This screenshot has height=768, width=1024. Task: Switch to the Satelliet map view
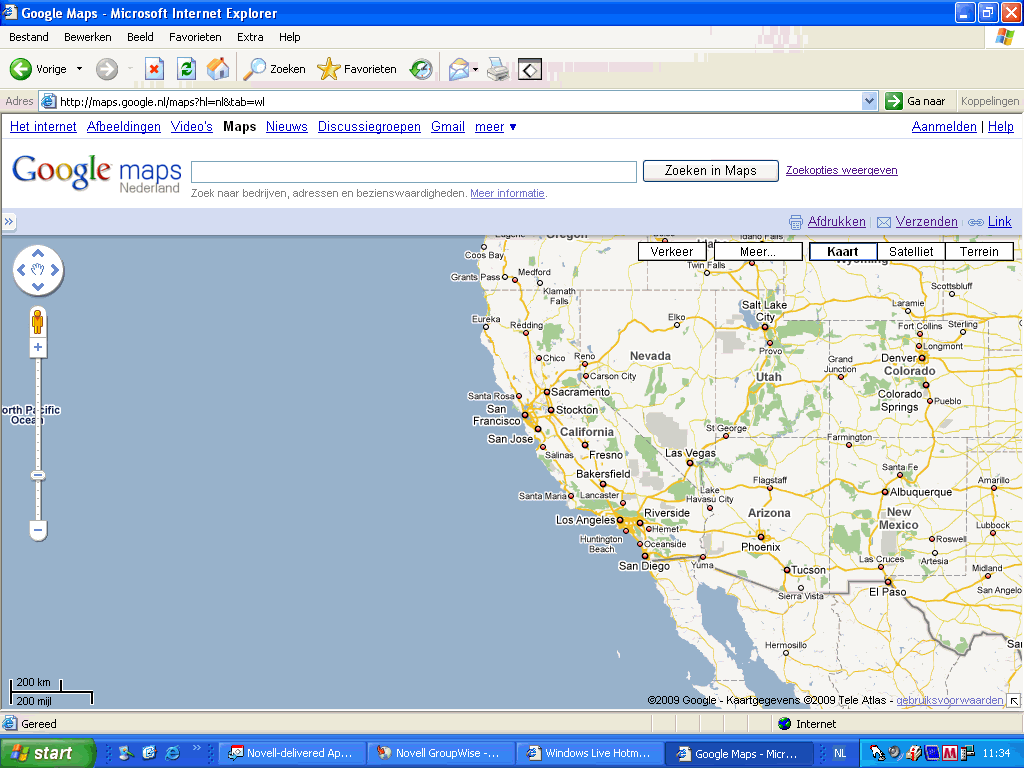(911, 251)
